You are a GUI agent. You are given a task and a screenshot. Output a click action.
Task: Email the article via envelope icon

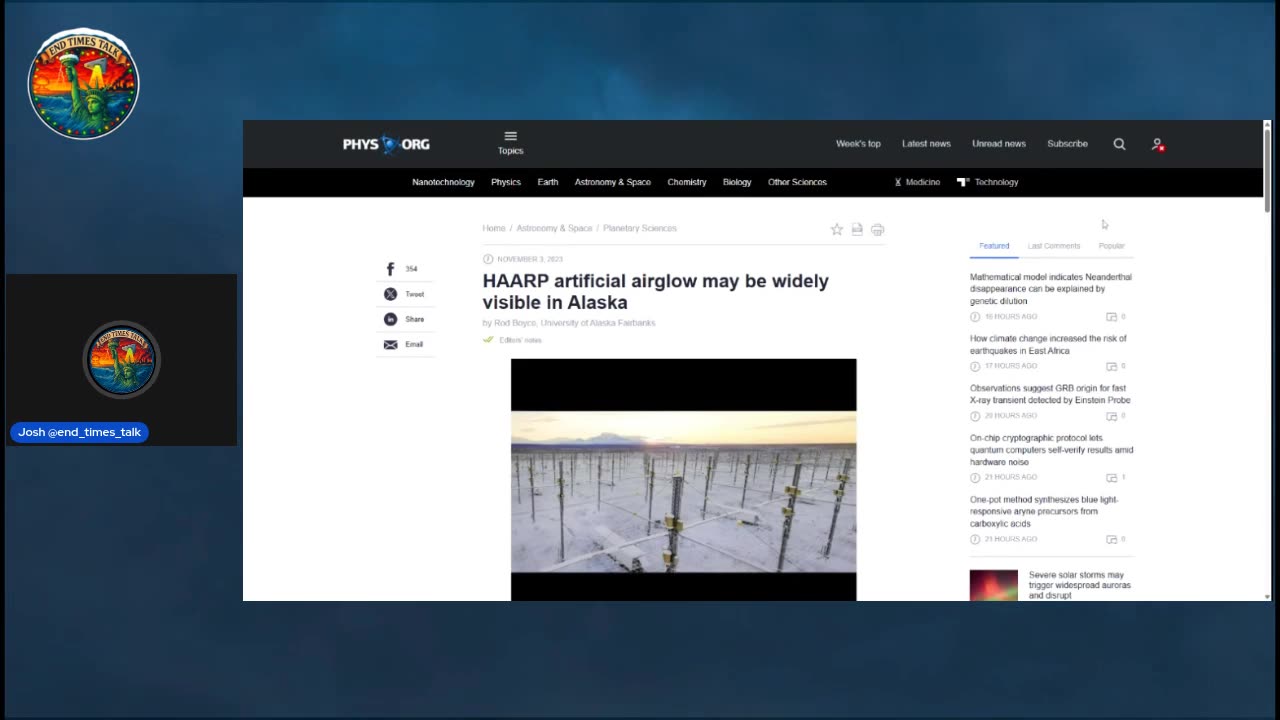pyautogui.click(x=390, y=344)
